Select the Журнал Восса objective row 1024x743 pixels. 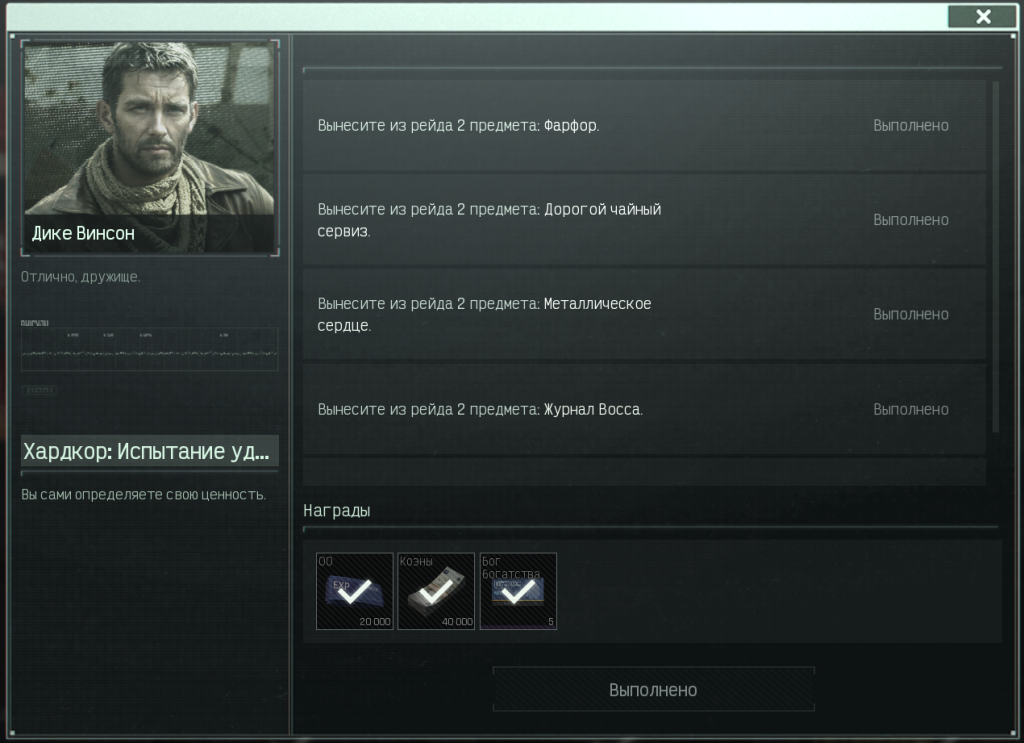645,409
